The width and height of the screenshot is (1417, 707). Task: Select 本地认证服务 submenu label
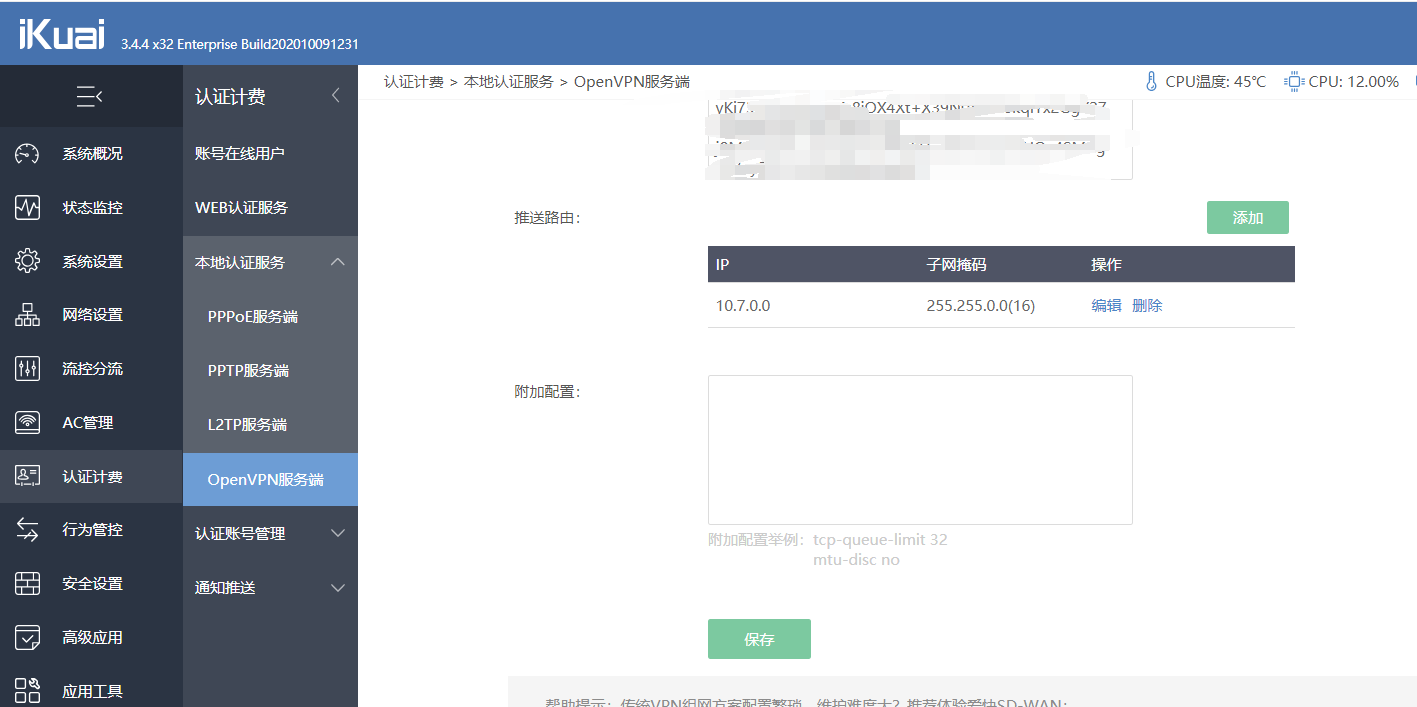[x=240, y=262]
